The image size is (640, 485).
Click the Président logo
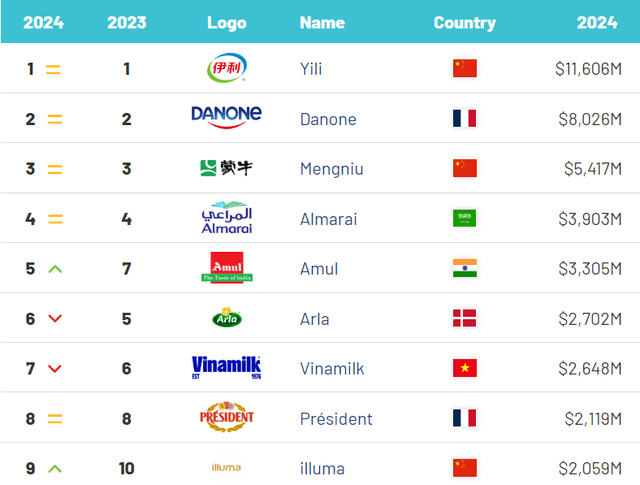tap(226, 418)
